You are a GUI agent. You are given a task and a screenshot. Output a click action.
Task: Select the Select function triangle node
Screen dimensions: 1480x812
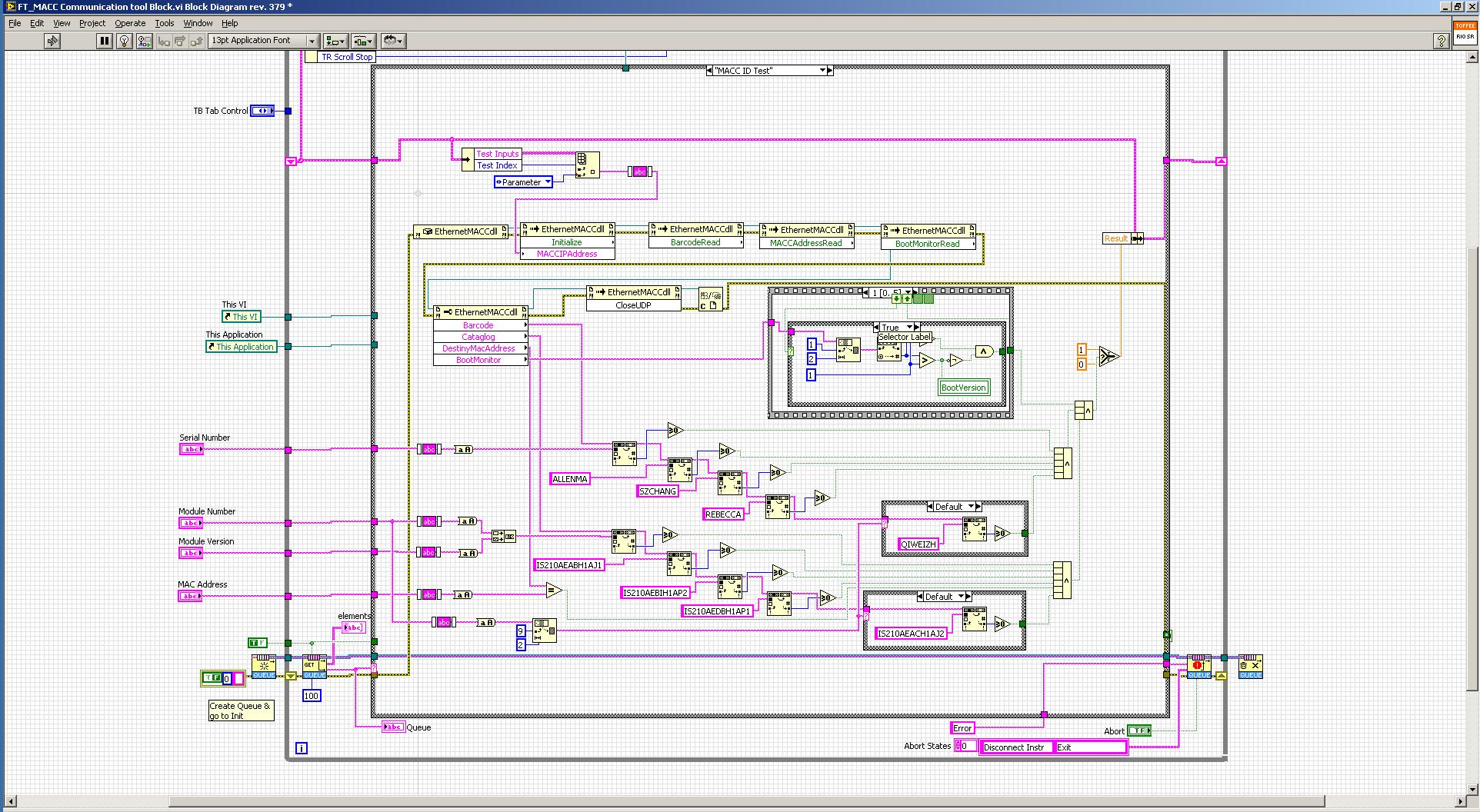point(1108,356)
